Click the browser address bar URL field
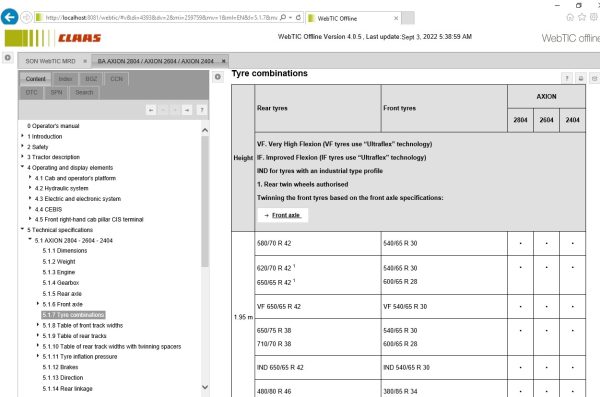The image size is (600, 397). (x=161, y=18)
